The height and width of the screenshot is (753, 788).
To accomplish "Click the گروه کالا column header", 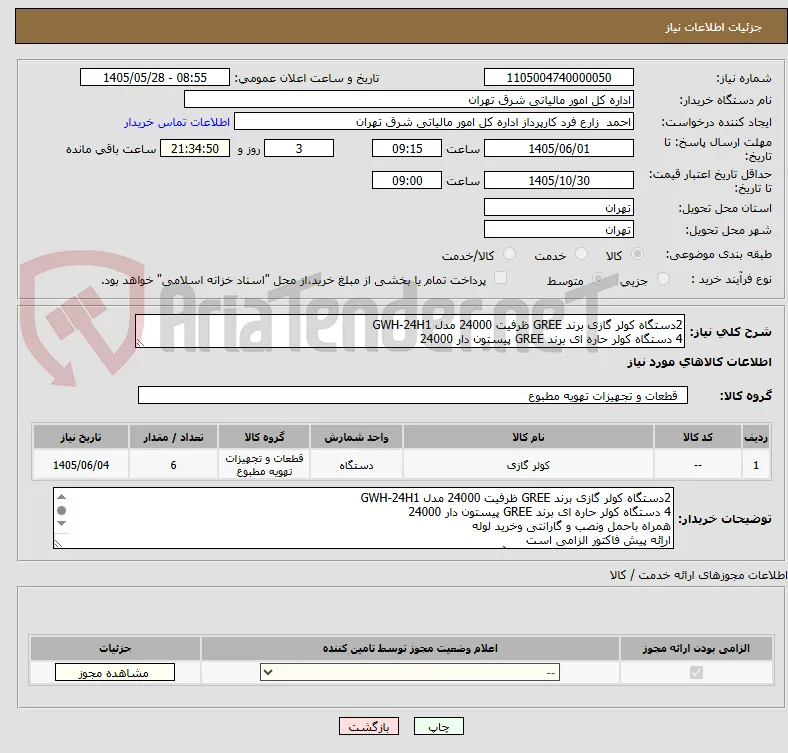I will [x=264, y=437].
